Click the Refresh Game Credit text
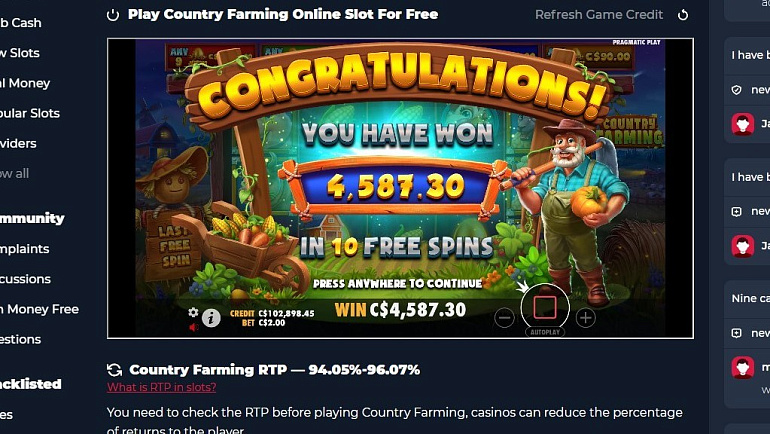This screenshot has height=434, width=770. tap(599, 15)
